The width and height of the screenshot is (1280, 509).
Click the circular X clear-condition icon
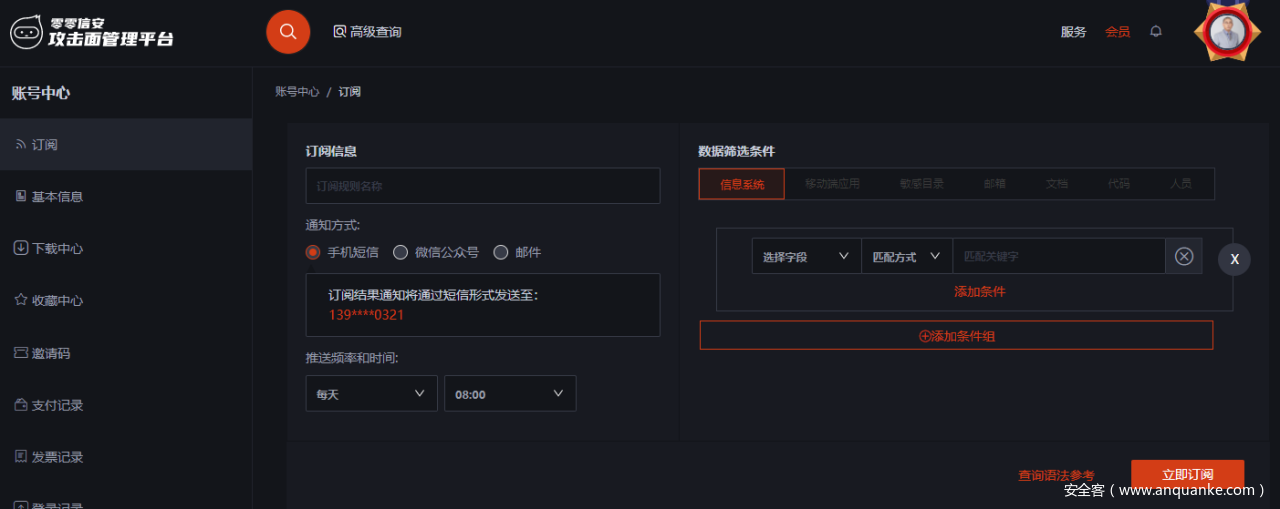click(1184, 256)
